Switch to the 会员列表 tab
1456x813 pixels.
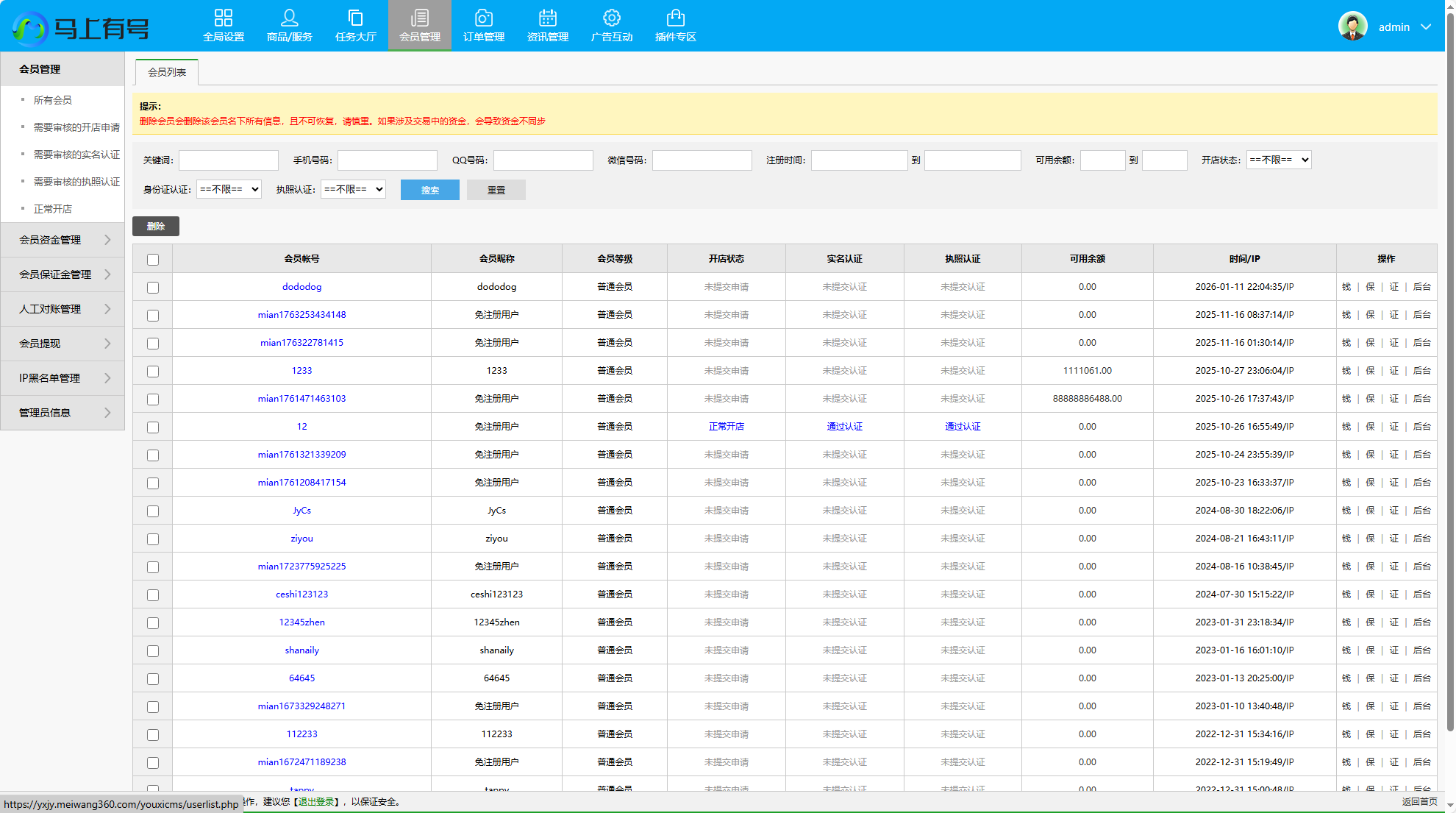tap(167, 72)
